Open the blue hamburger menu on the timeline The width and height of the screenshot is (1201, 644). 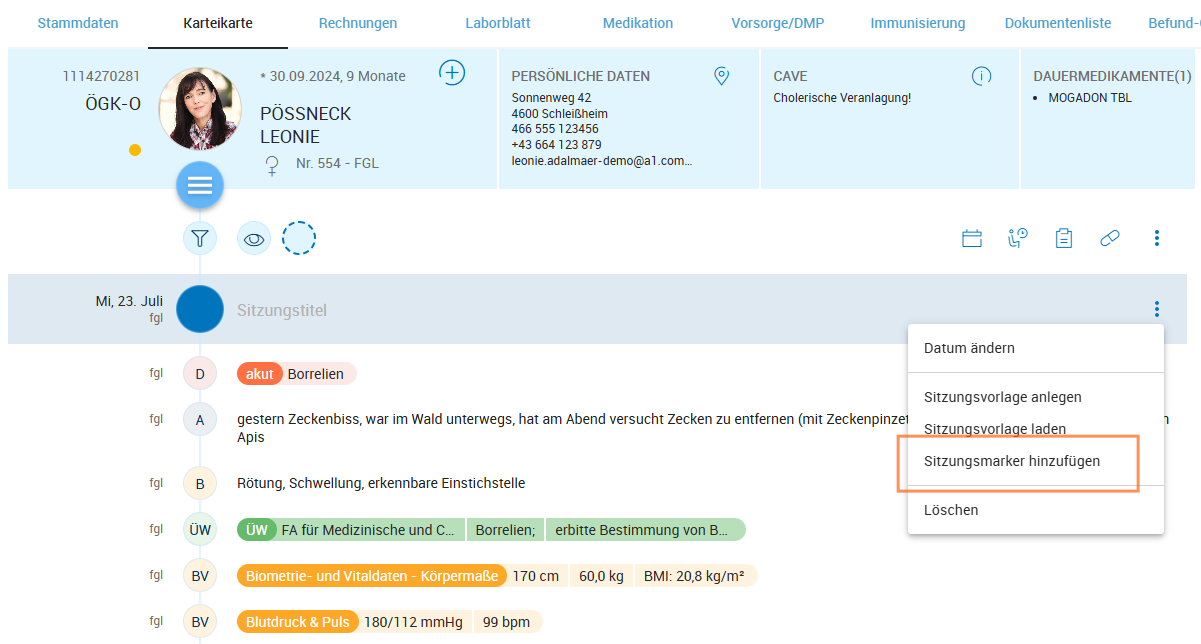pyautogui.click(x=199, y=185)
